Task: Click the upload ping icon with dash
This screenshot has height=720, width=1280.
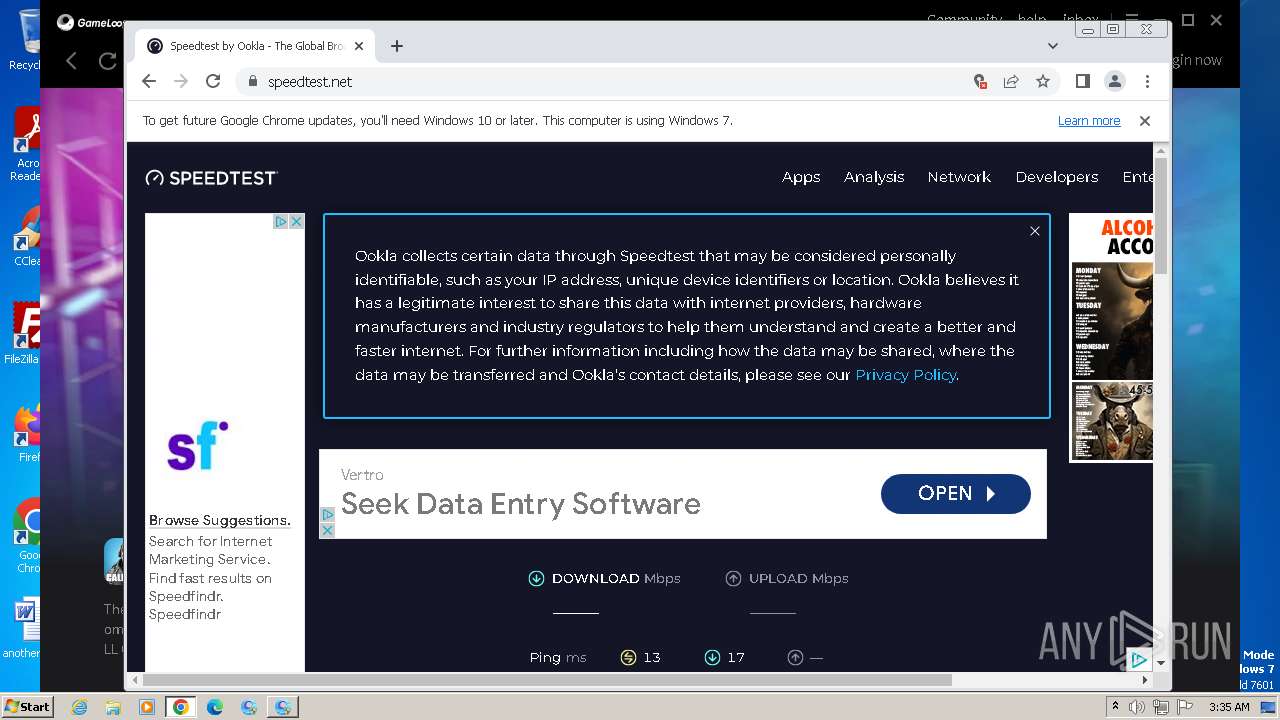Action: 795,657
